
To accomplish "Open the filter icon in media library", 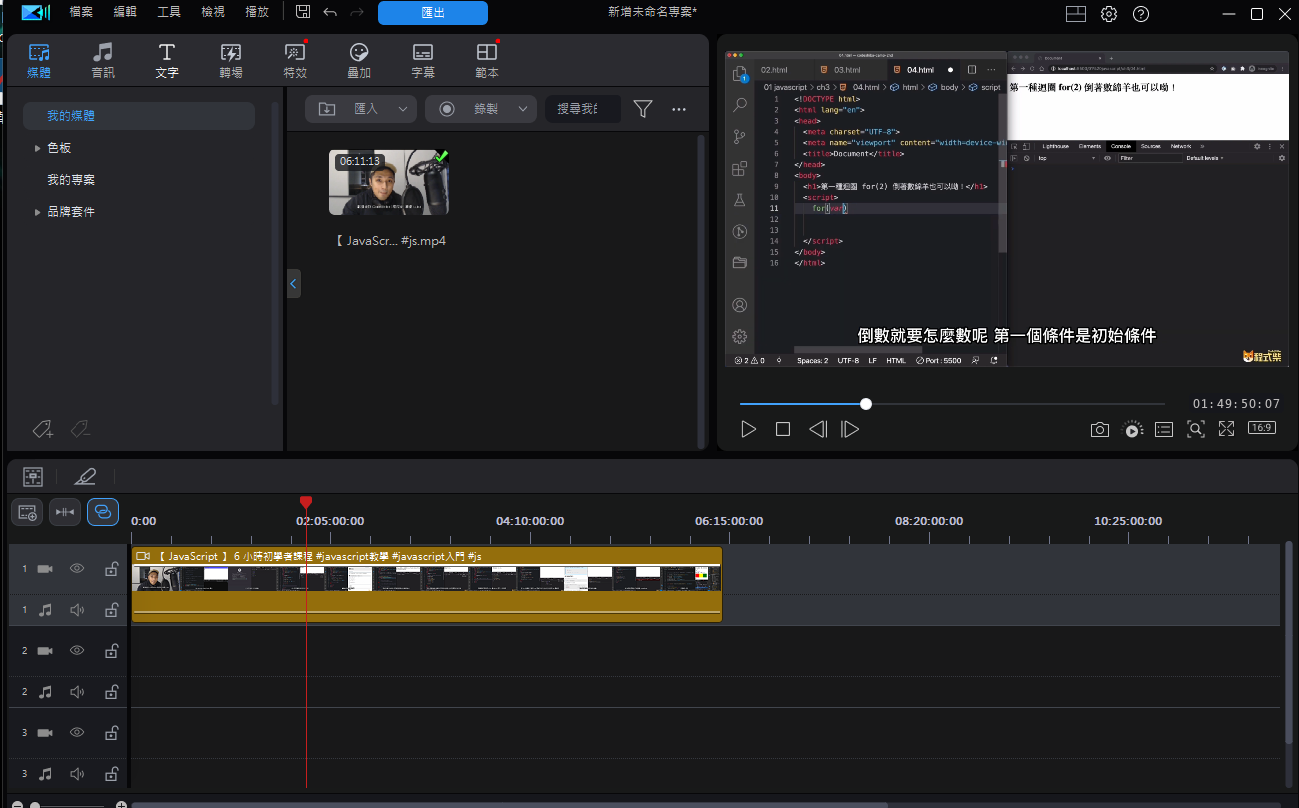I will click(643, 109).
